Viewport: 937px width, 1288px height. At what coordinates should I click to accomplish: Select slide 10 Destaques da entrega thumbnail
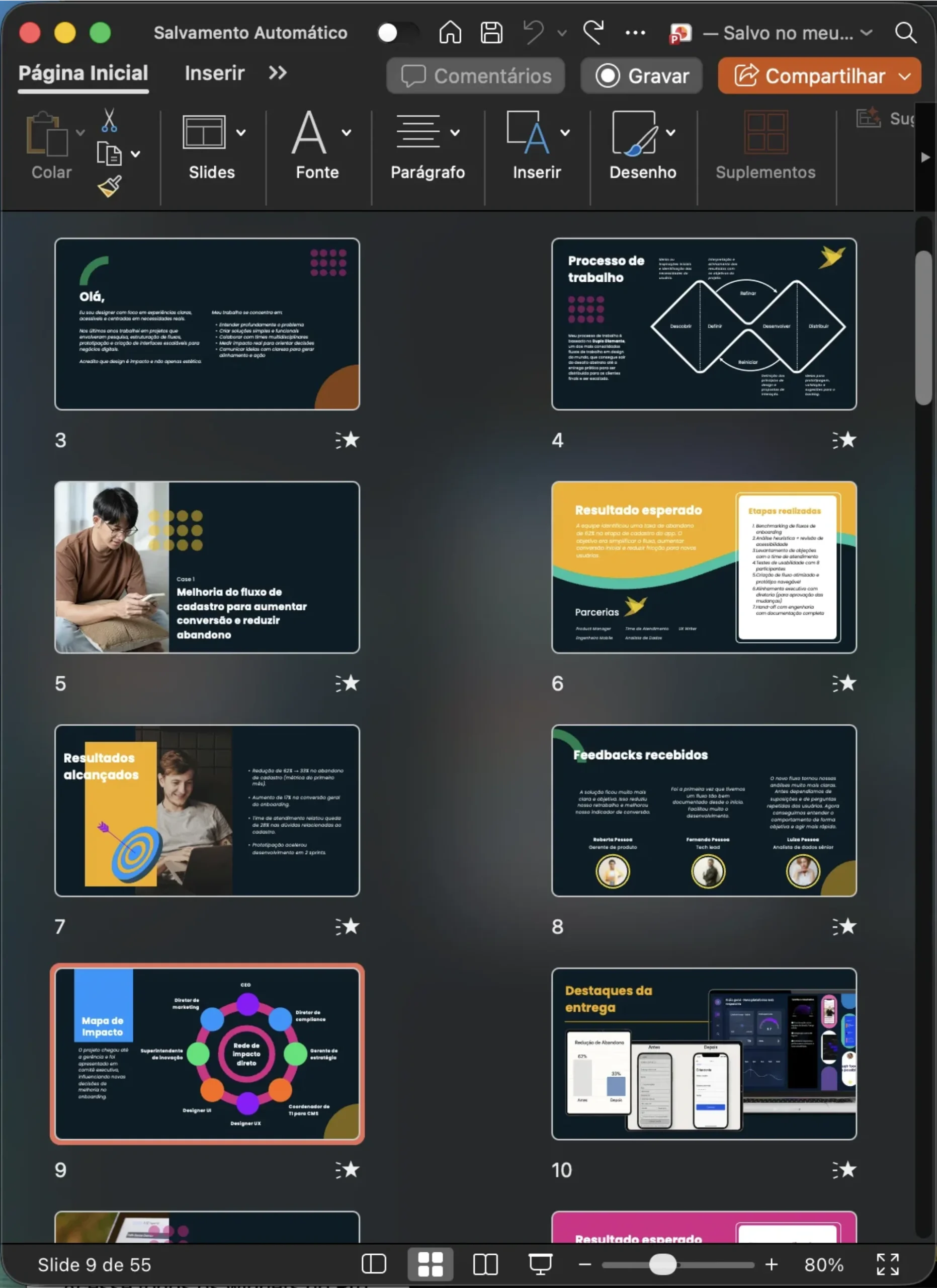(x=704, y=1054)
